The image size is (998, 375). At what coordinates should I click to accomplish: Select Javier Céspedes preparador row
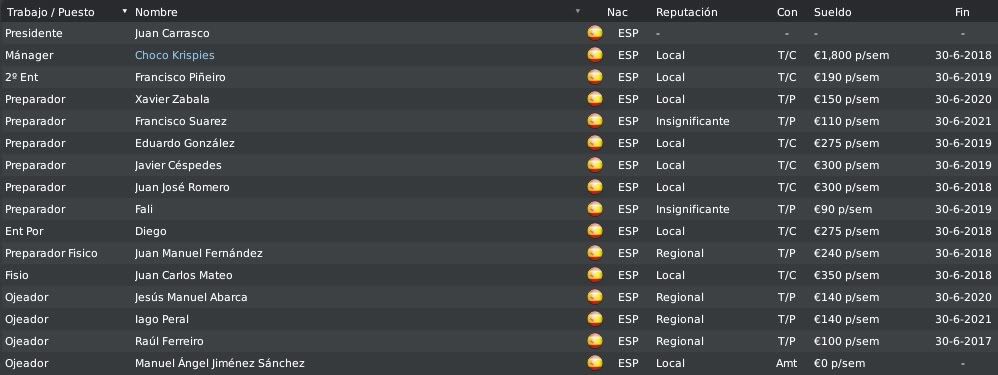click(499, 166)
